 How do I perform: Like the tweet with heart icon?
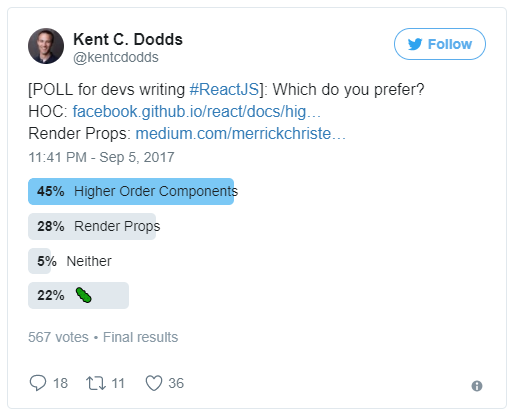tap(154, 383)
